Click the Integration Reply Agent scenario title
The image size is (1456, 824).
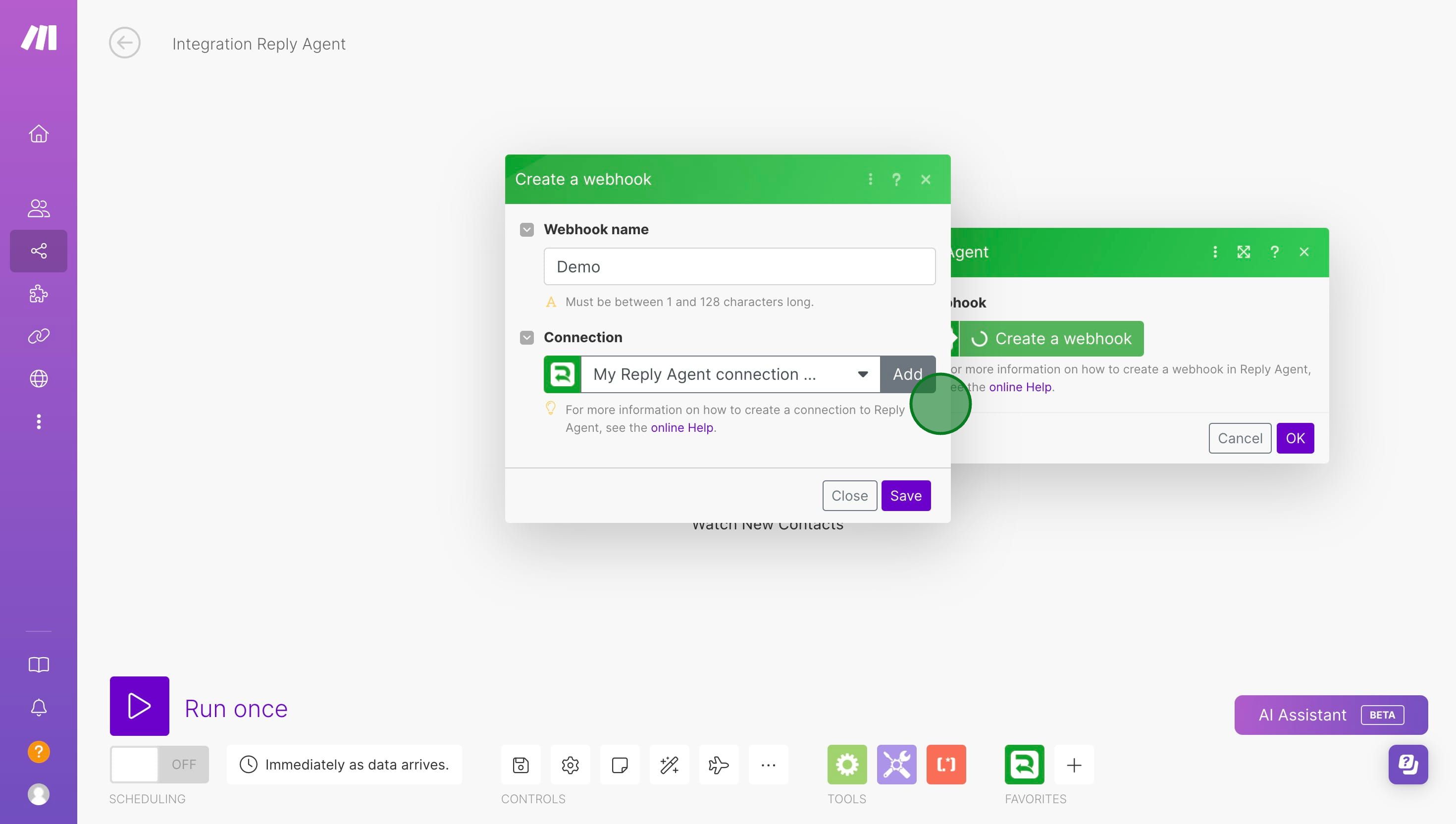coord(259,44)
